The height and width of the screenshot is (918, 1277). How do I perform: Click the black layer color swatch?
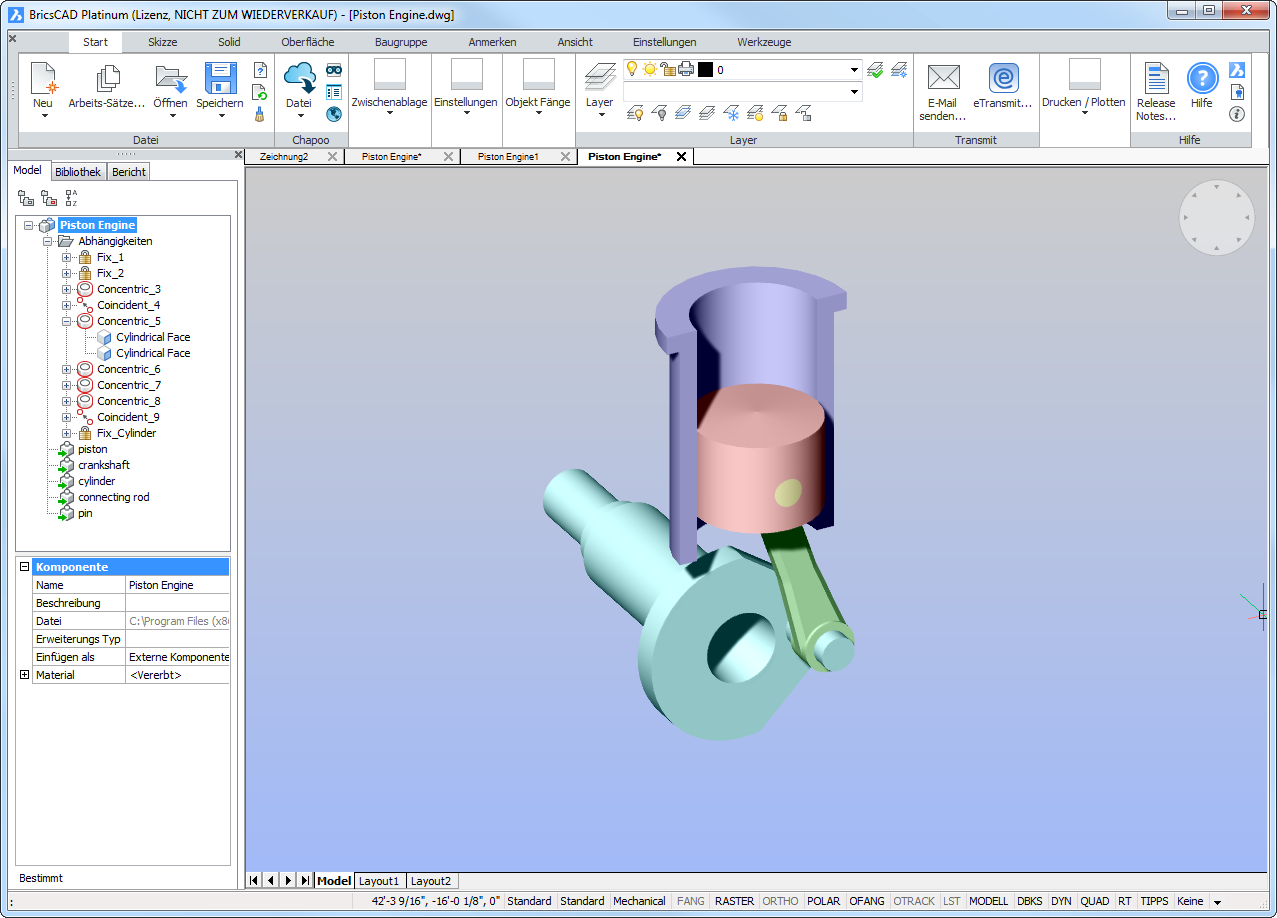[x=705, y=70]
